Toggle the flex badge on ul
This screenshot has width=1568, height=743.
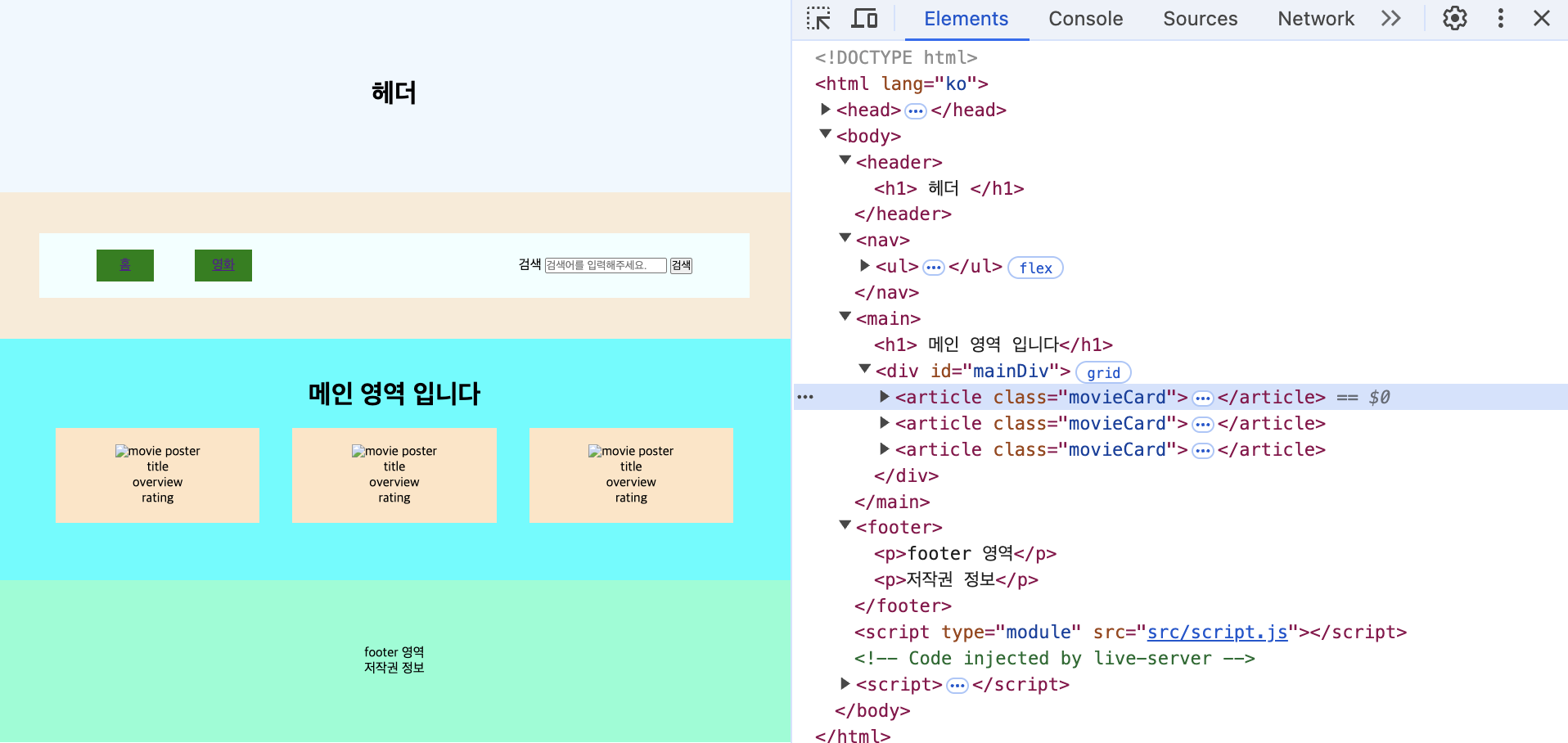point(1035,268)
